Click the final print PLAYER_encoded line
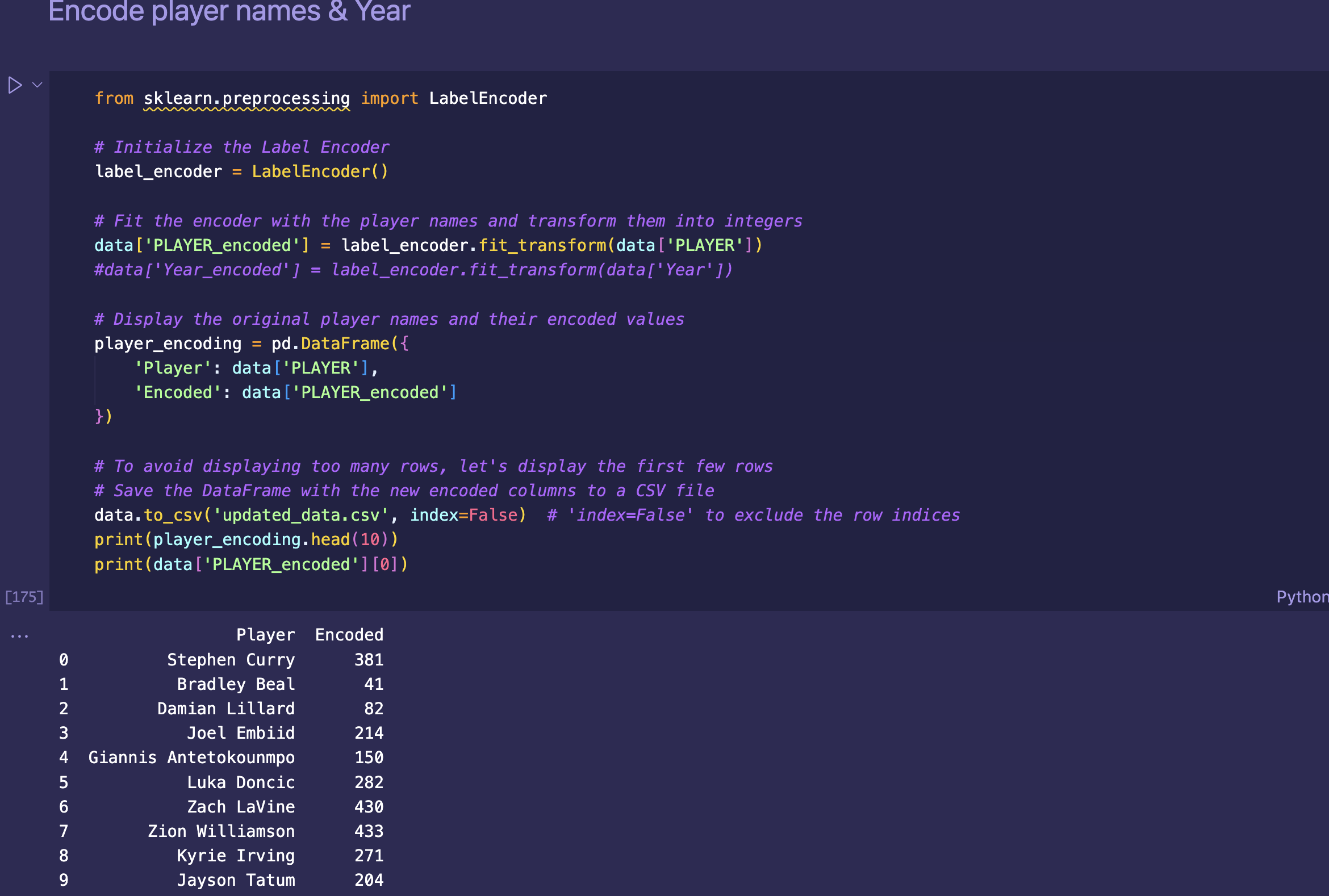The height and width of the screenshot is (896, 1329). 251,564
